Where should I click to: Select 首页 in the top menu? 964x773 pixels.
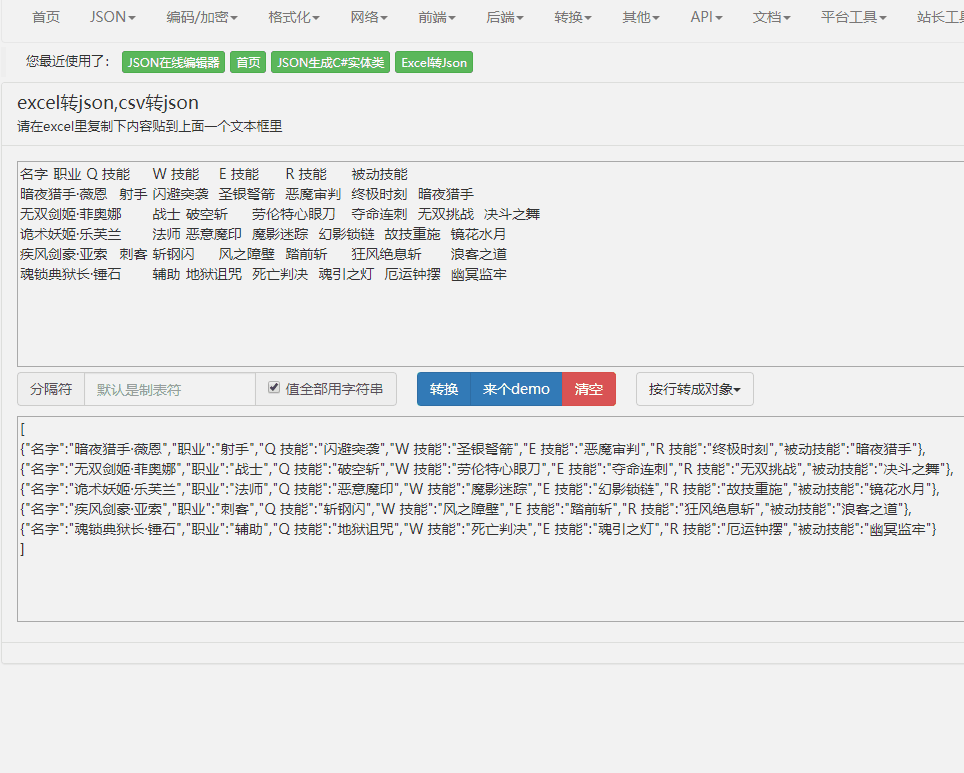[45, 16]
